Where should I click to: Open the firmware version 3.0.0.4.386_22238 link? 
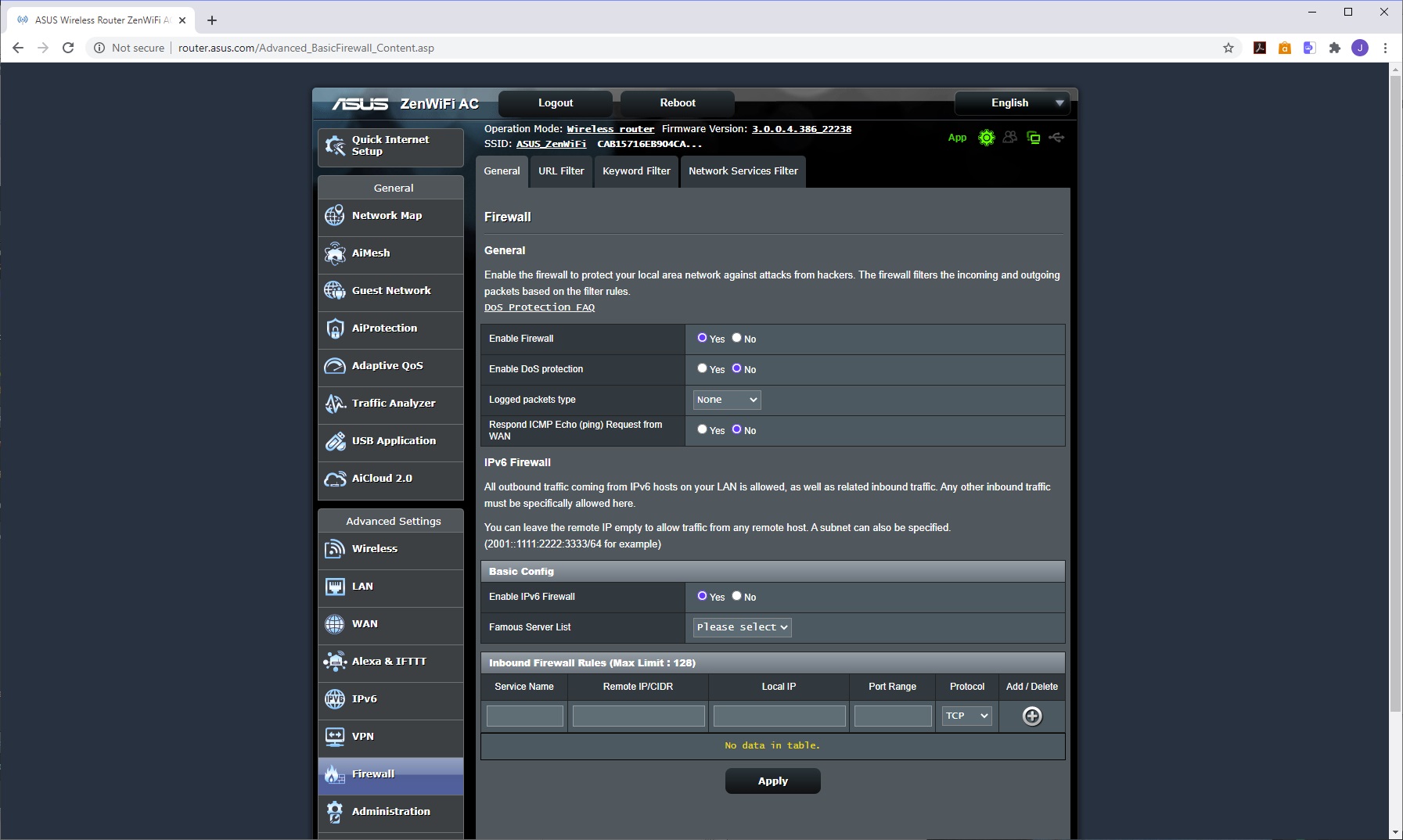click(x=801, y=129)
